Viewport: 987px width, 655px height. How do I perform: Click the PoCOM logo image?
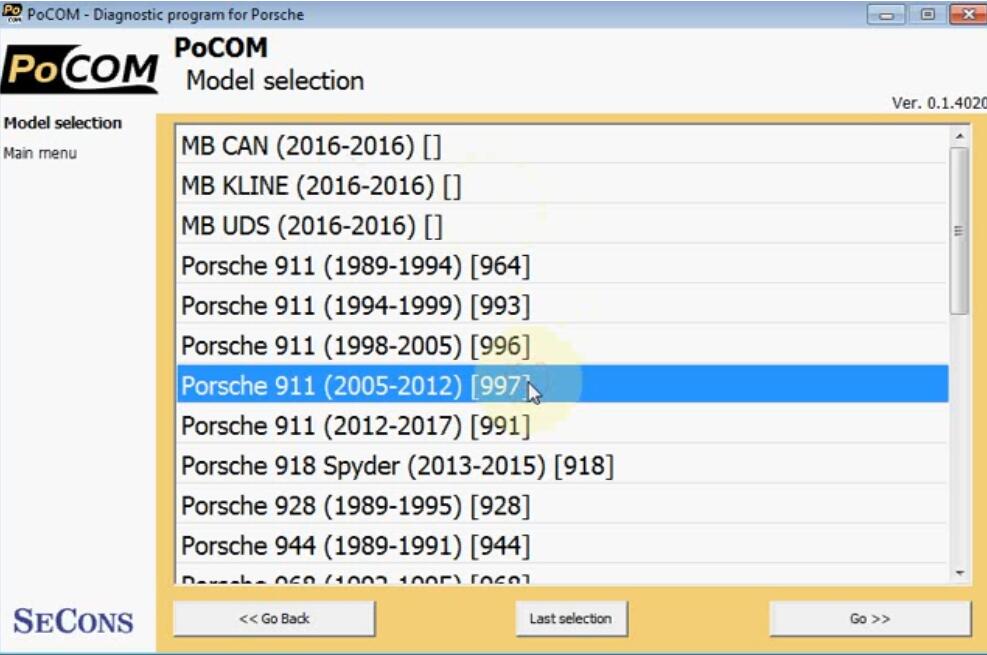pos(80,69)
